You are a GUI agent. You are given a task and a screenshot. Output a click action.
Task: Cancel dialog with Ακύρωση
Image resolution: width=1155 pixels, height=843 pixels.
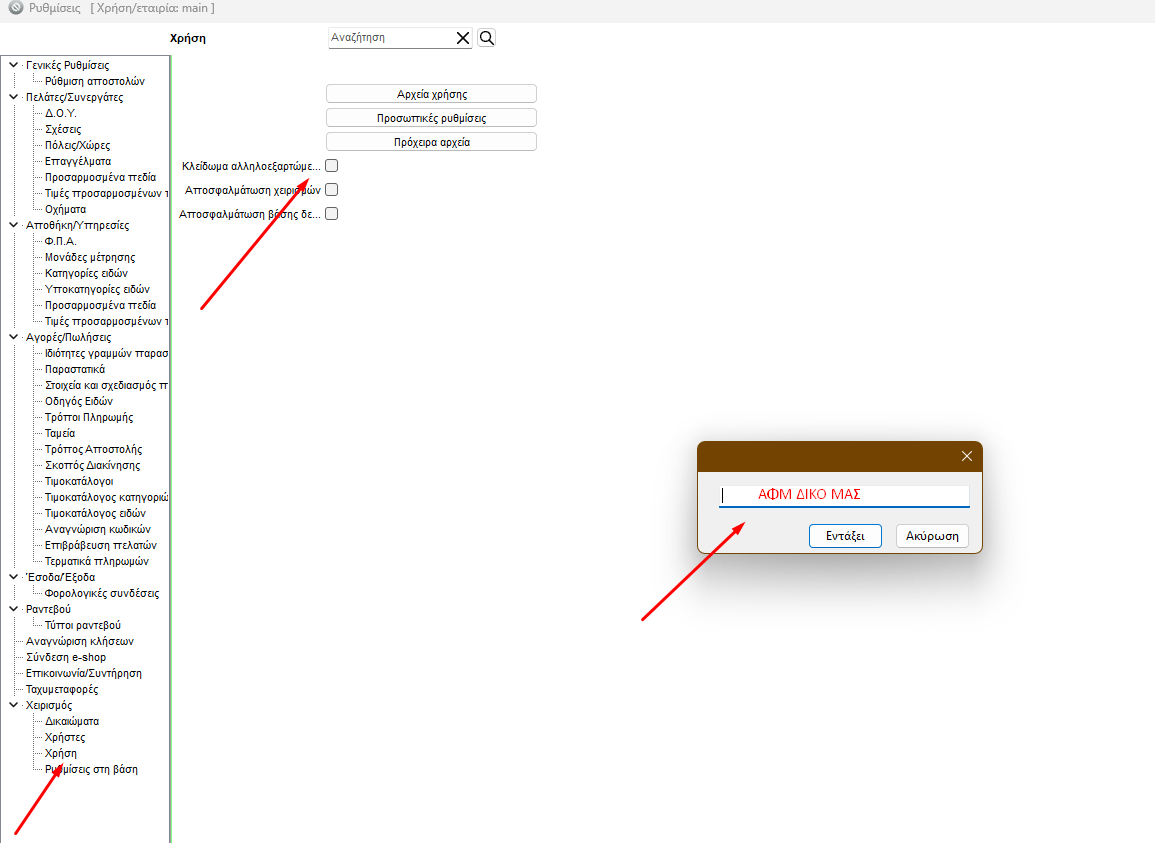coord(932,536)
